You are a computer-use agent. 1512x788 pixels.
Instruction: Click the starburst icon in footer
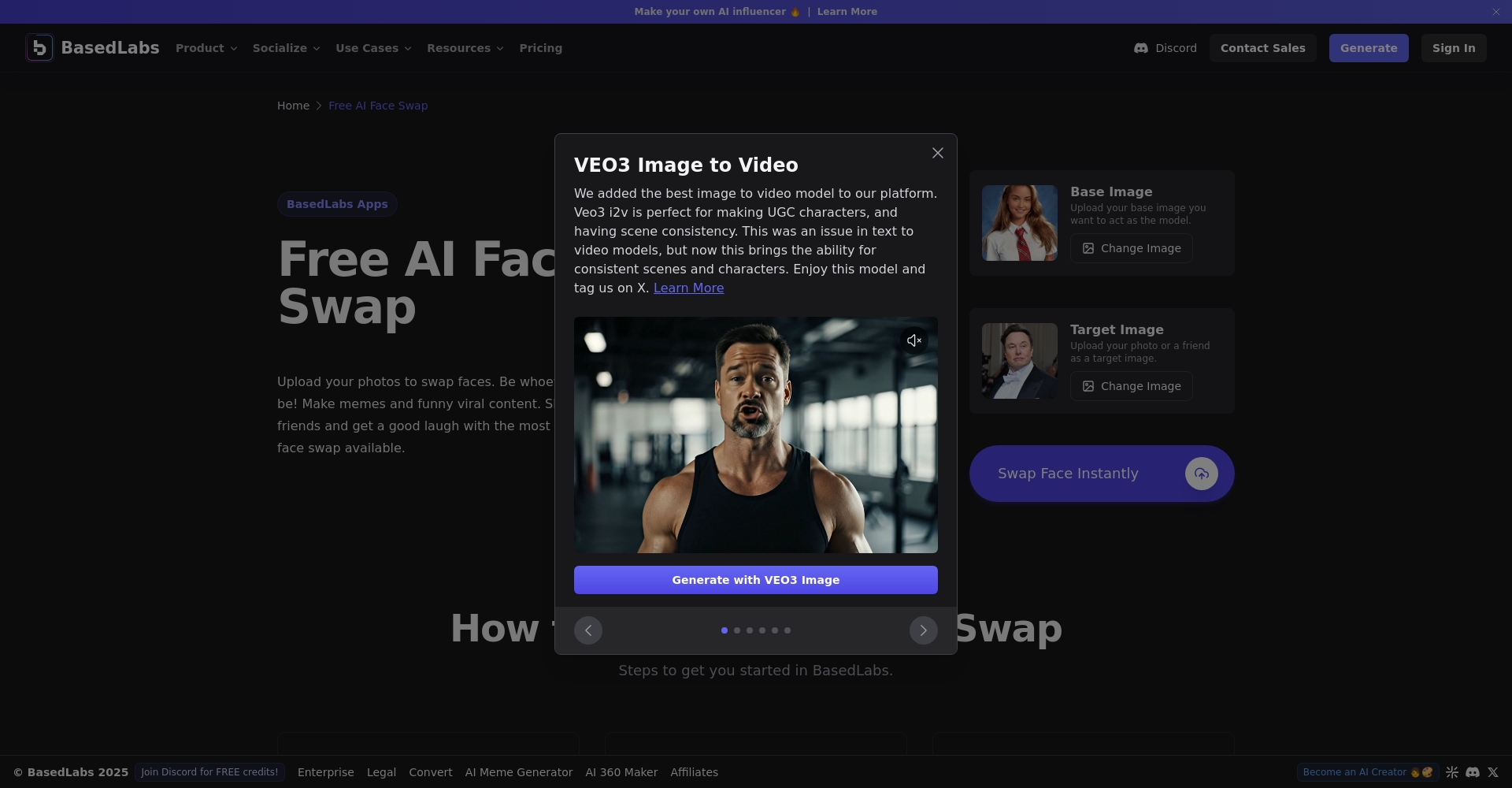1452,772
